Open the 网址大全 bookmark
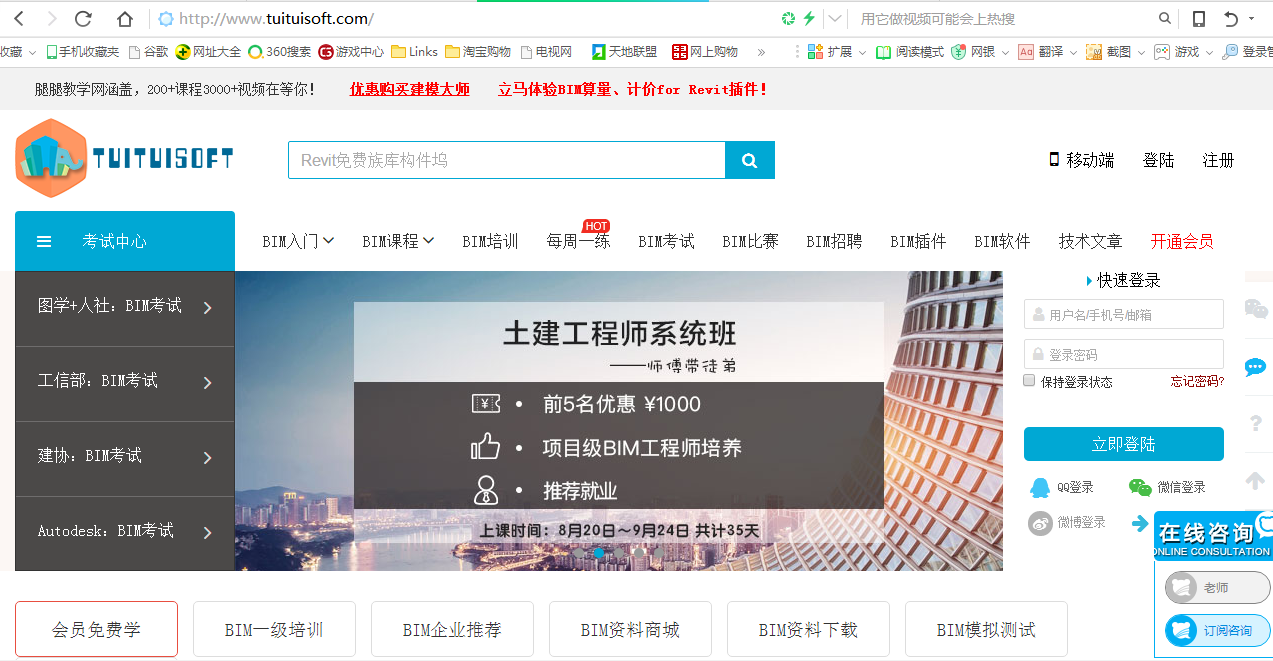 point(208,52)
